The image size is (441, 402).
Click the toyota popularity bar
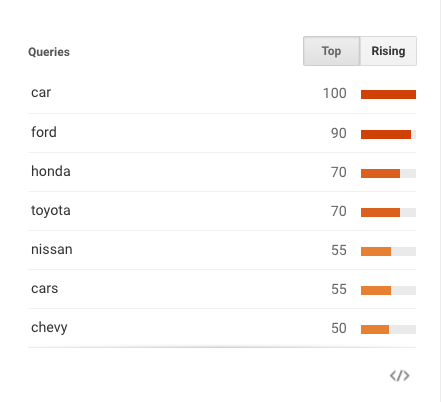(x=388, y=212)
